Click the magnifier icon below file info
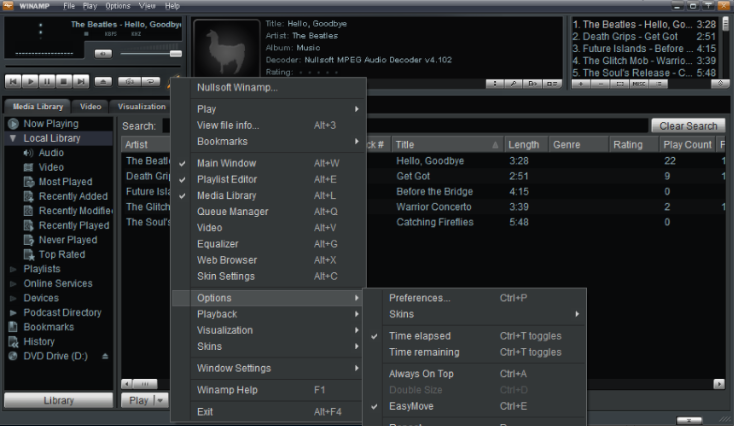 [514, 84]
